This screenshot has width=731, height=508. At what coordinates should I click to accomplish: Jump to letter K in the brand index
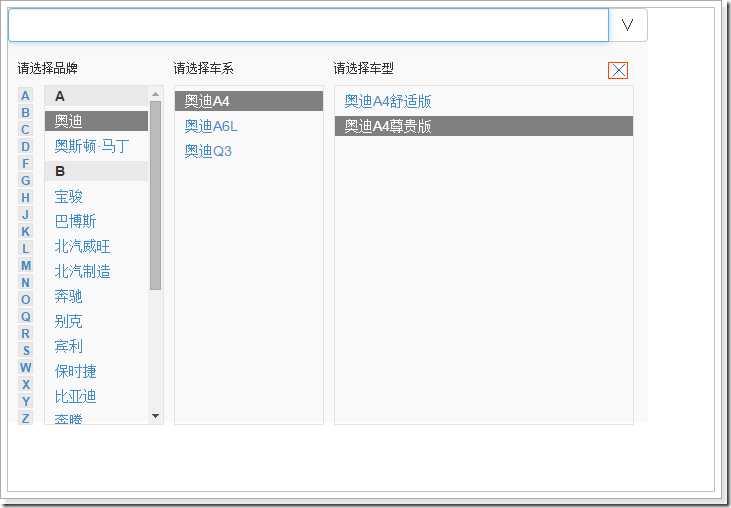click(x=25, y=232)
